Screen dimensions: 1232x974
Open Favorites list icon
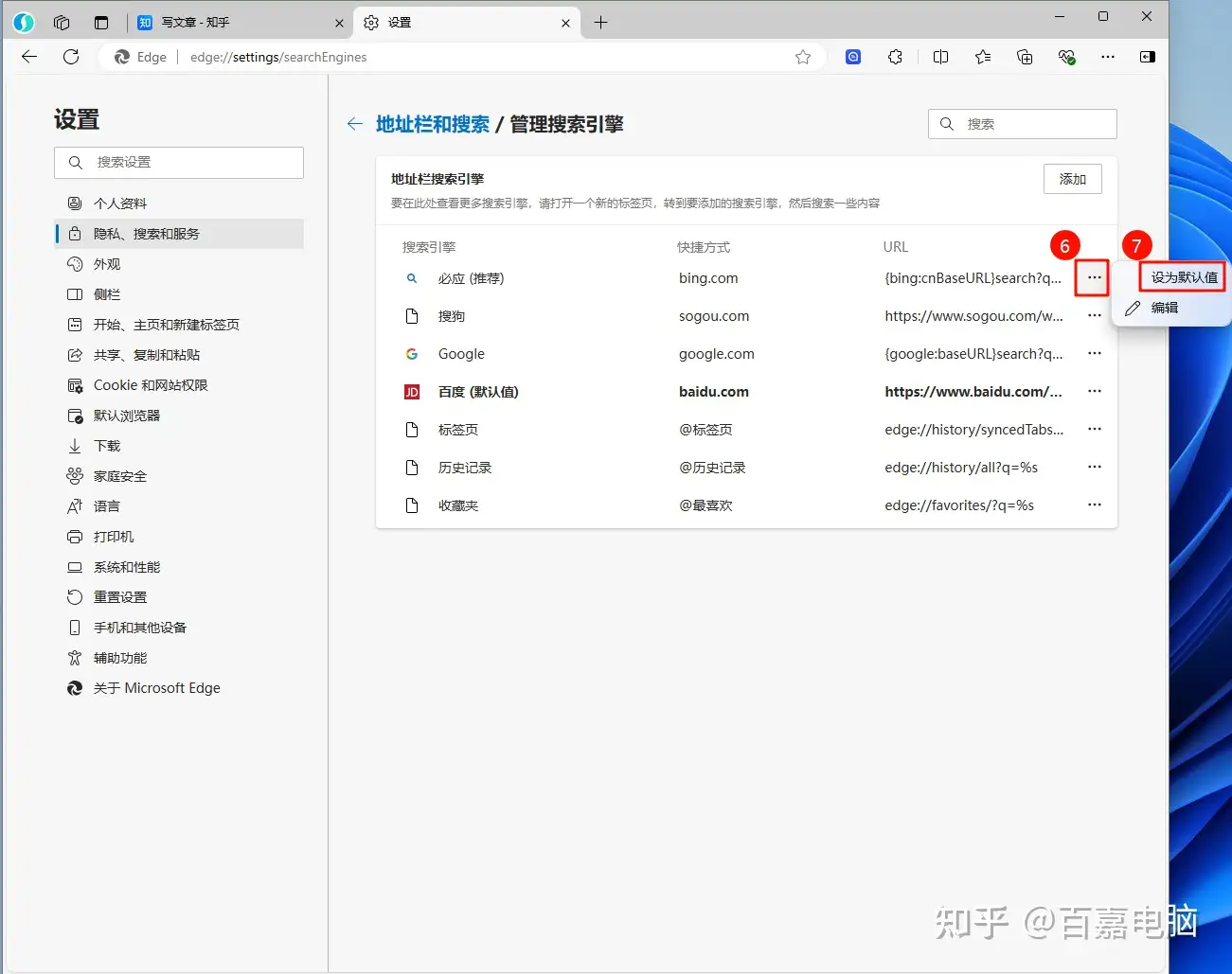coord(983,57)
